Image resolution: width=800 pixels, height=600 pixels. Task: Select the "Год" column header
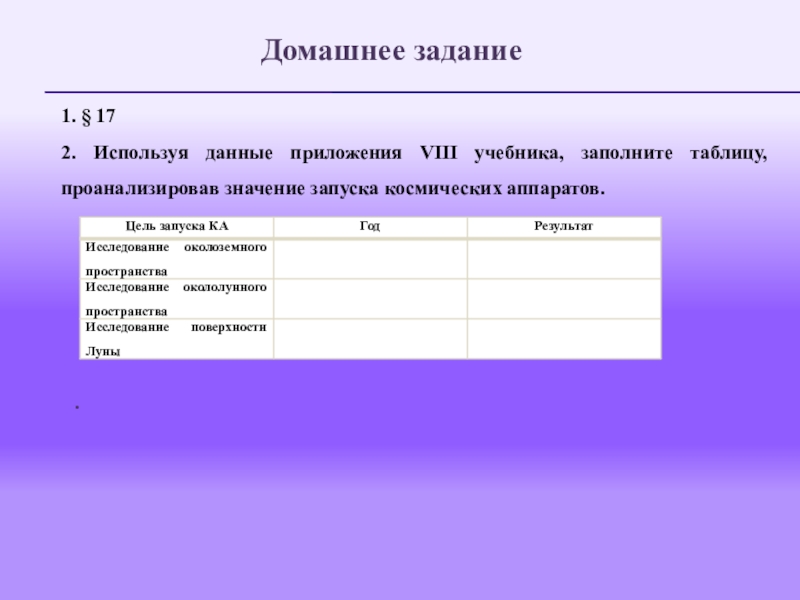[x=369, y=227]
